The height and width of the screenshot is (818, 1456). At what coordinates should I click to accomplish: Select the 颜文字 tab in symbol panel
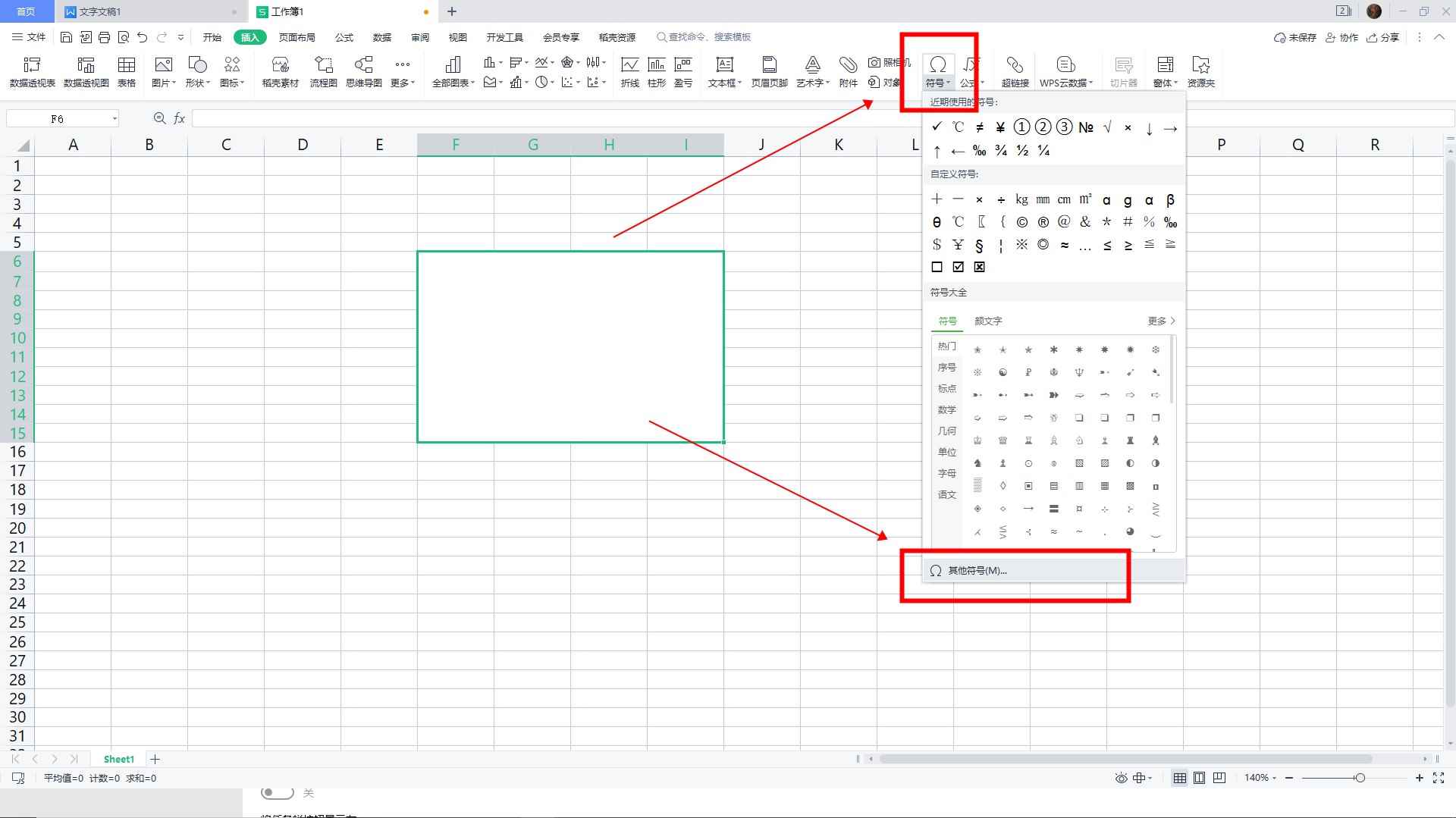(988, 321)
